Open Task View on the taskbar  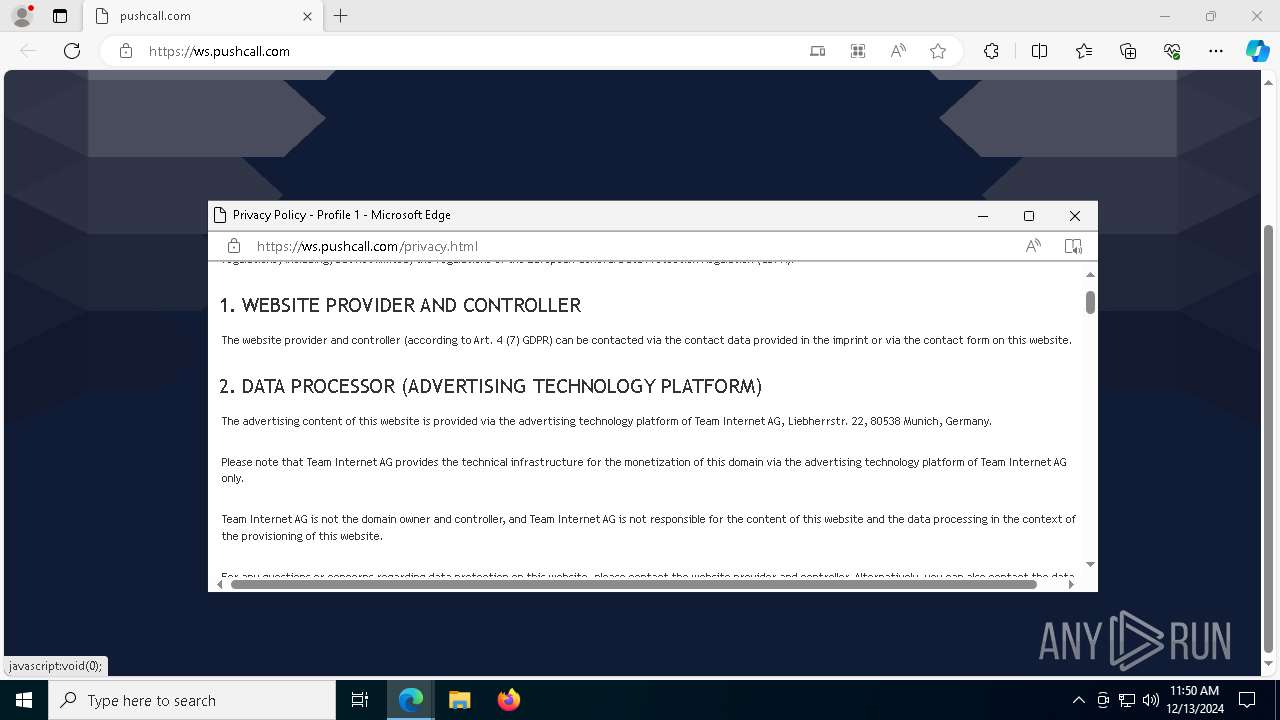pos(360,700)
